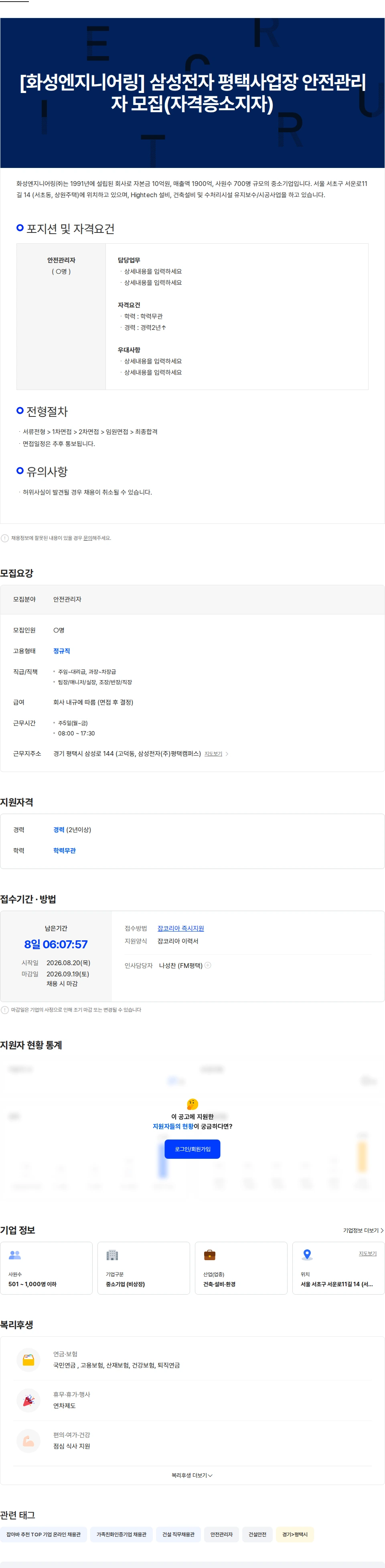Click the 잡코리아 즉시지원 link
This screenshot has width=385, height=1568.
(180, 928)
